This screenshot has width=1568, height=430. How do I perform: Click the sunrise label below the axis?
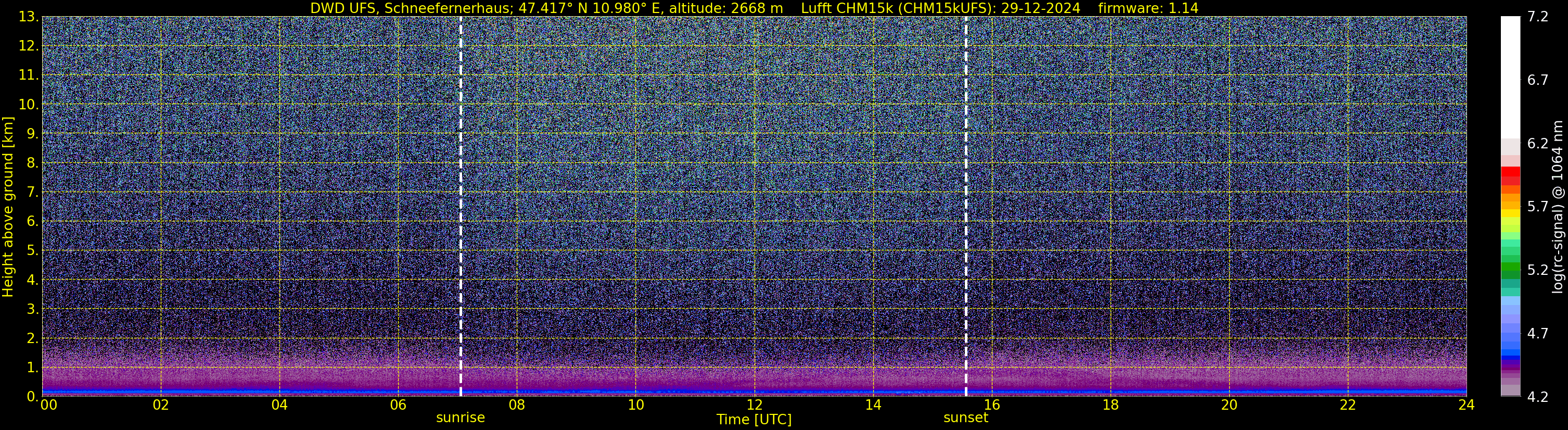point(461,418)
